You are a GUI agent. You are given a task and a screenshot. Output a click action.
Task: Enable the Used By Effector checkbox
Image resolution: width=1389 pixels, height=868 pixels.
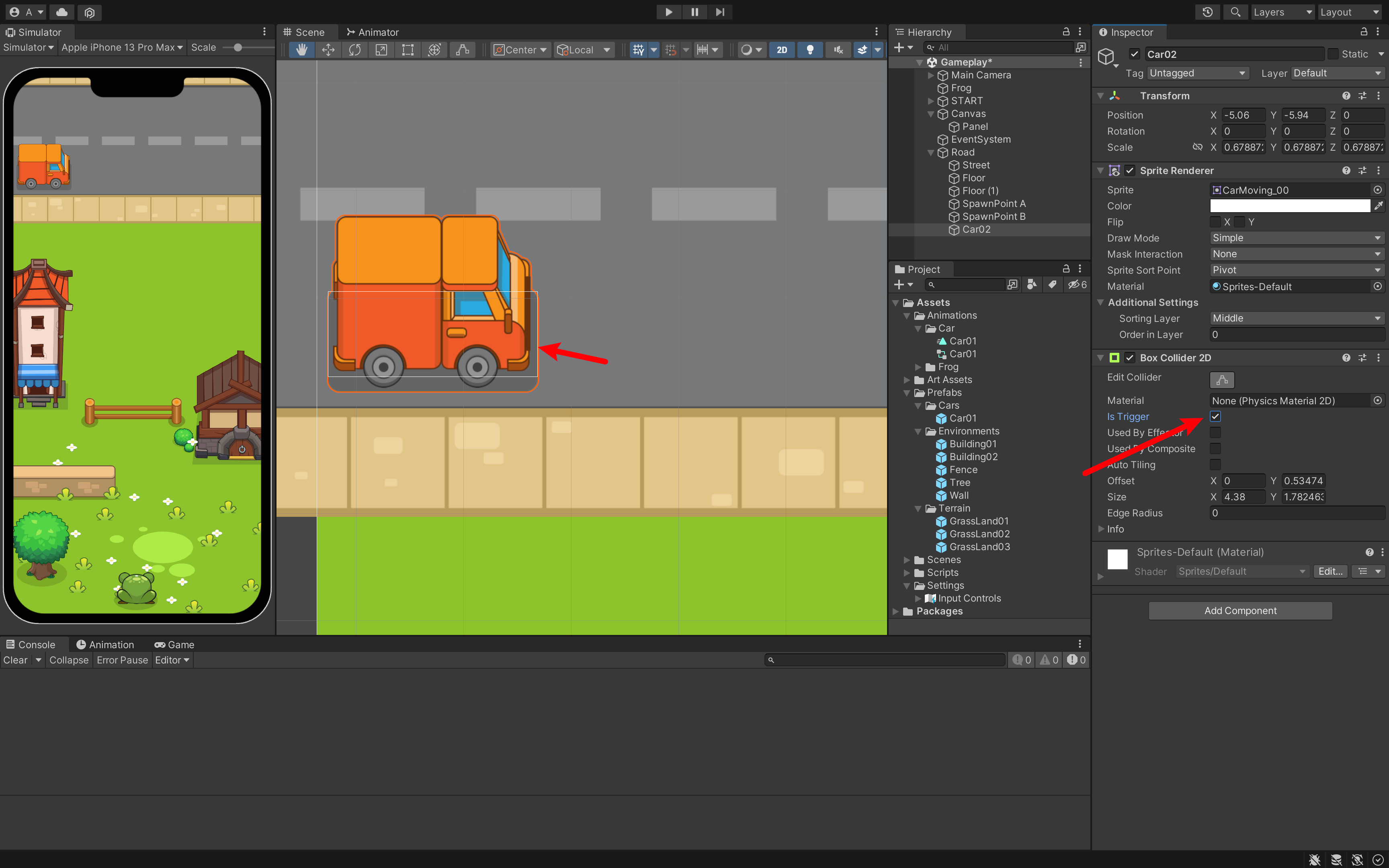pos(1215,432)
